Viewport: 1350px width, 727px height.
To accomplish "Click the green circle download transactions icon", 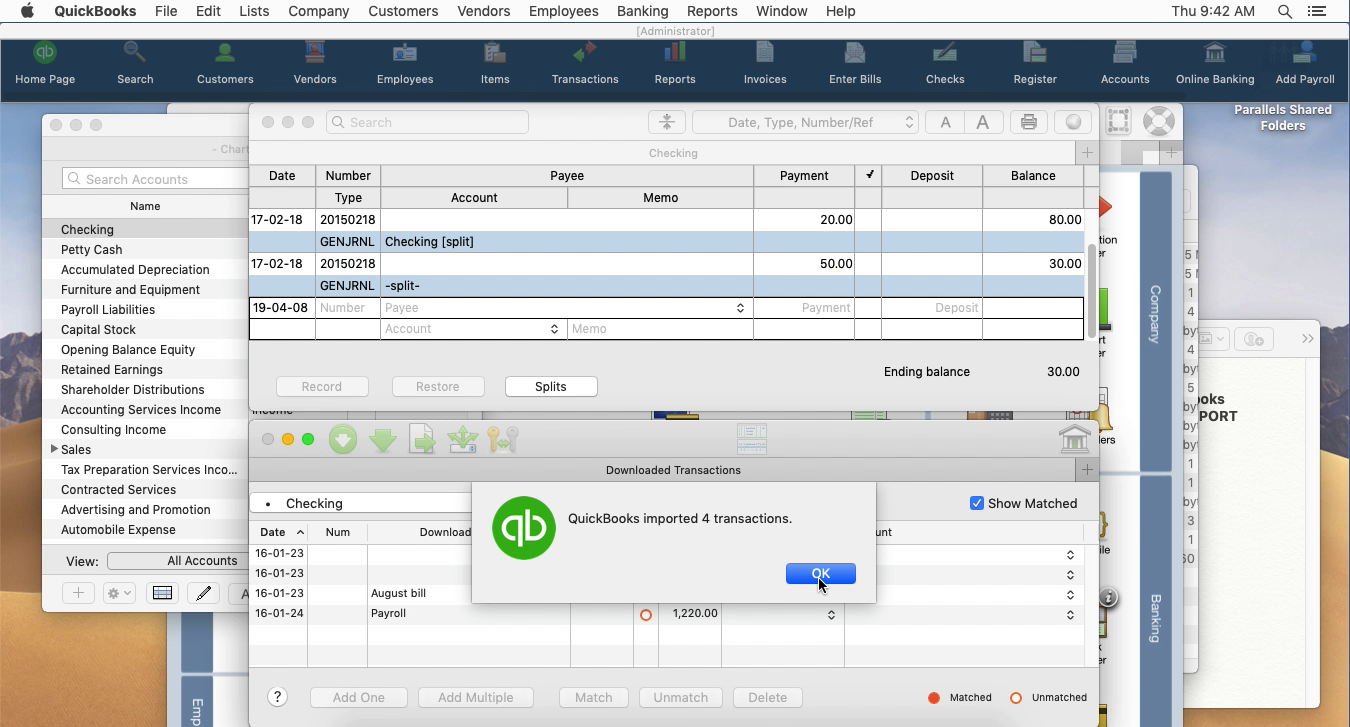I will tap(343, 439).
